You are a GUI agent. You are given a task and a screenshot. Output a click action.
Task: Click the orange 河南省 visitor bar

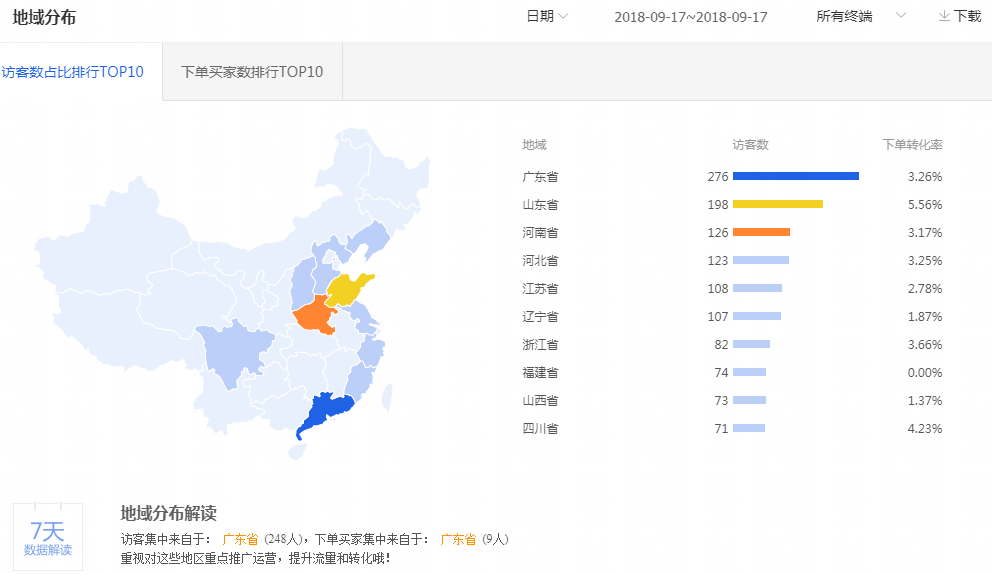761,232
